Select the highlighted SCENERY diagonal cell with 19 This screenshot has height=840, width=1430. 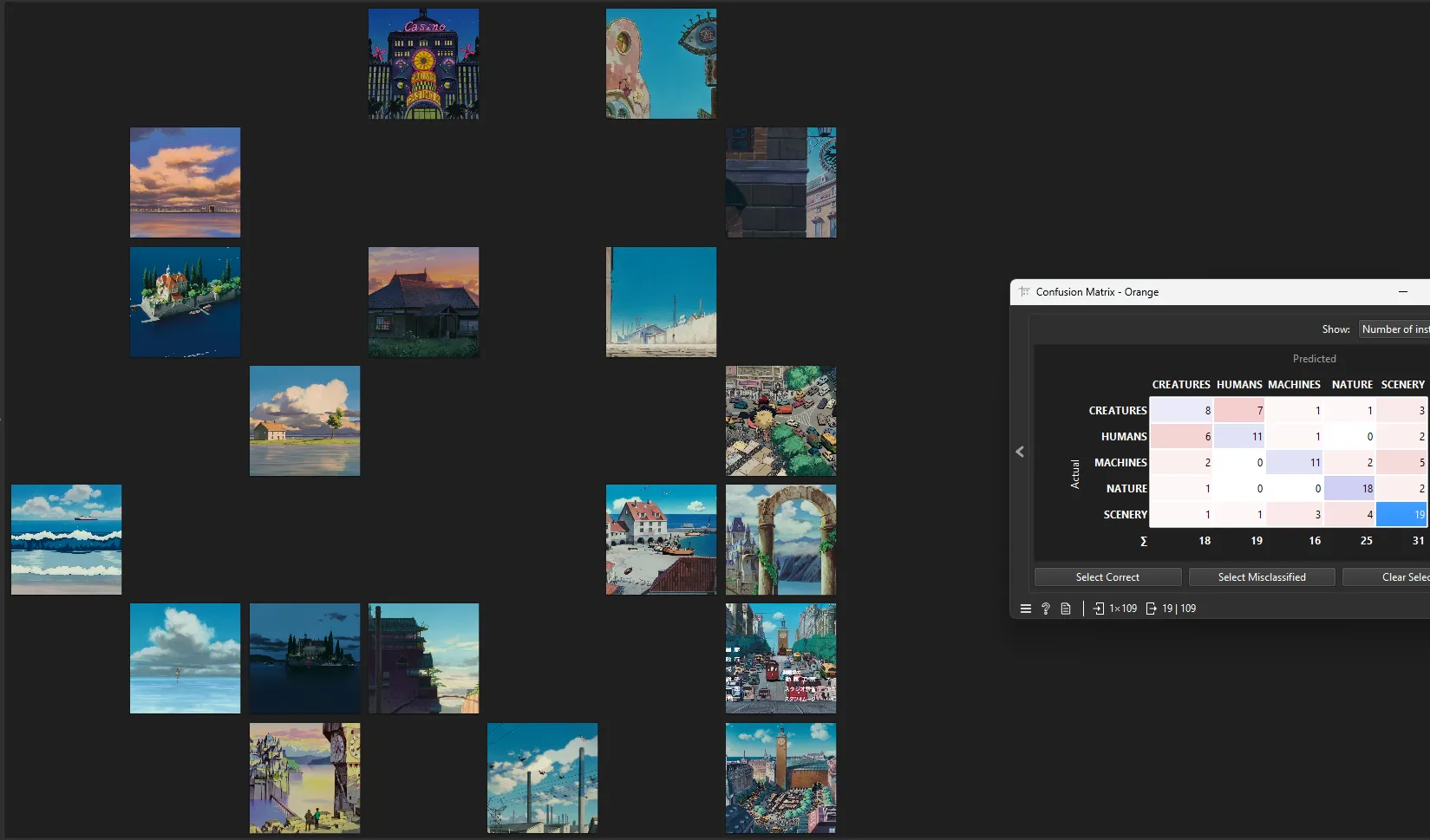[x=1402, y=514]
